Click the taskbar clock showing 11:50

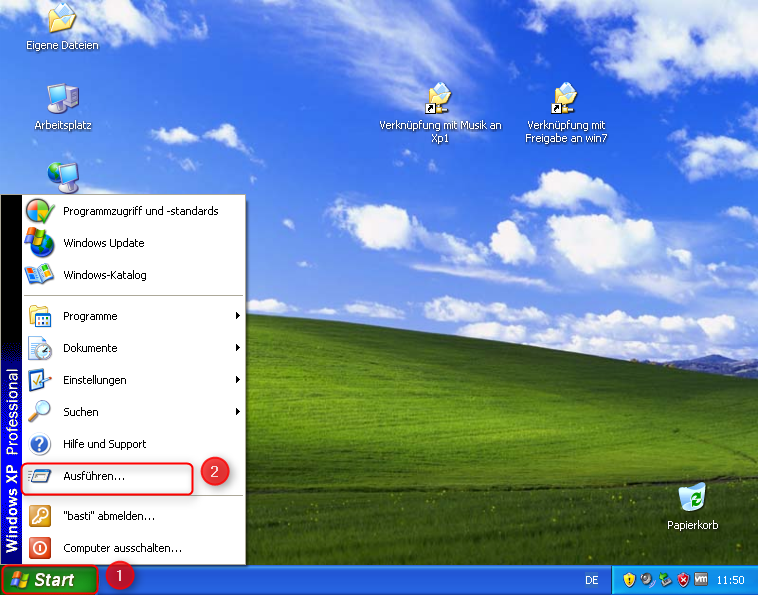pyautogui.click(x=732, y=580)
